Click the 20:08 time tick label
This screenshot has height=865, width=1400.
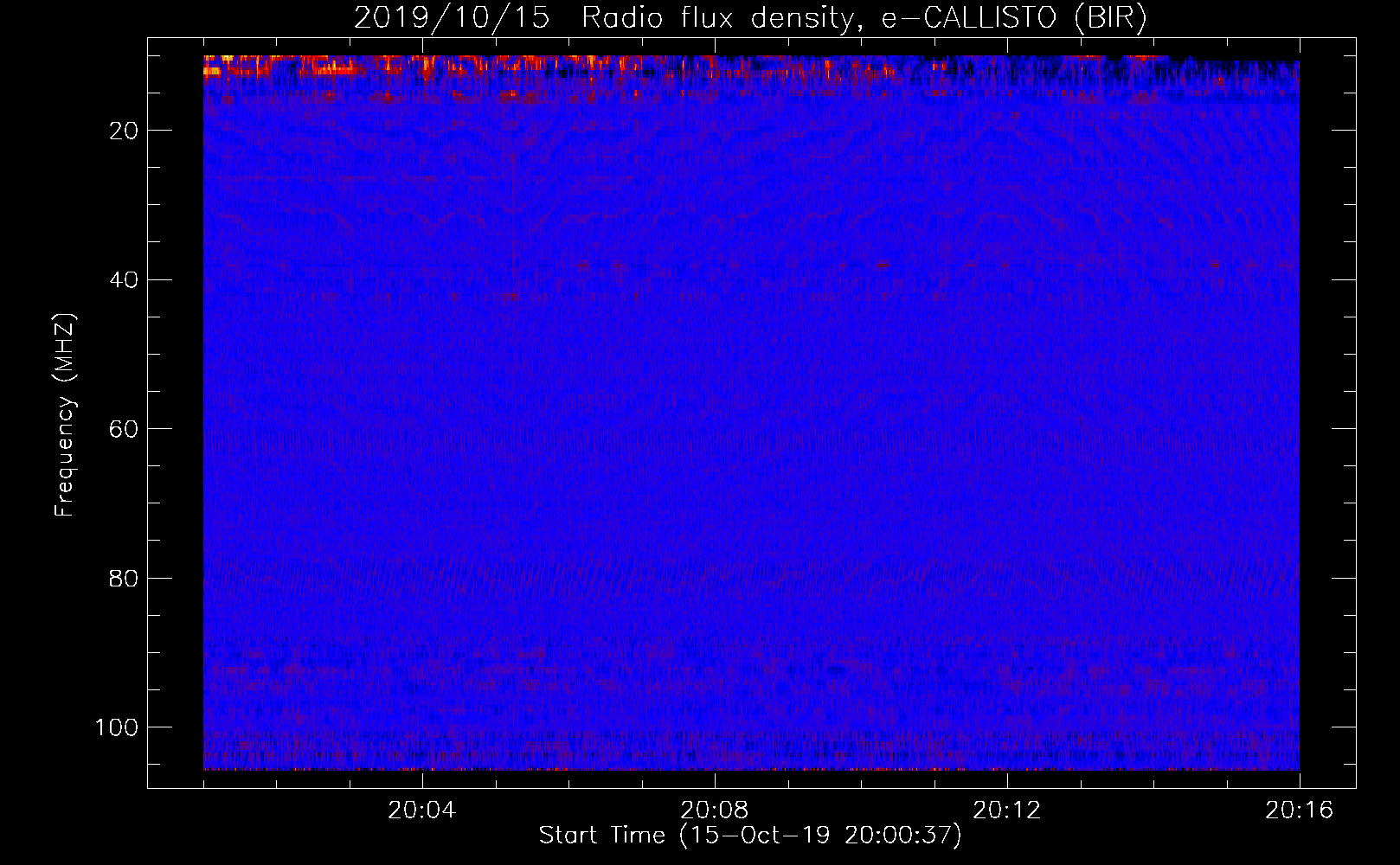pos(715,811)
